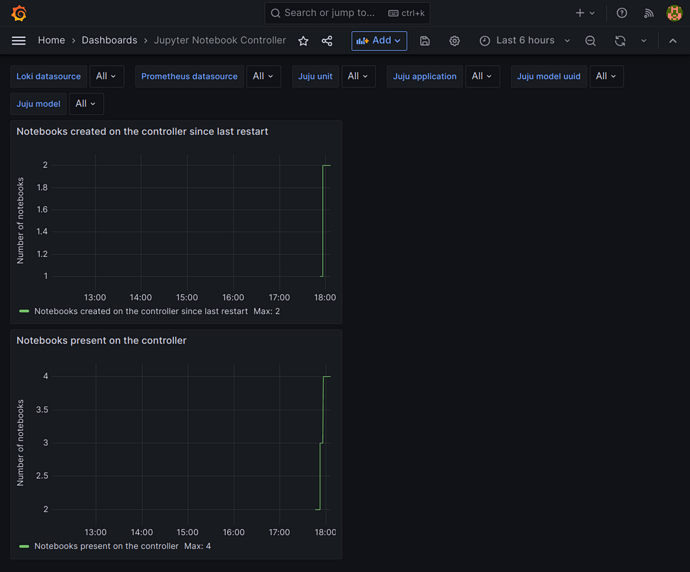This screenshot has width=690, height=572.
Task: Open 'Notebooks present on the controller' panel title
Action: (101, 341)
